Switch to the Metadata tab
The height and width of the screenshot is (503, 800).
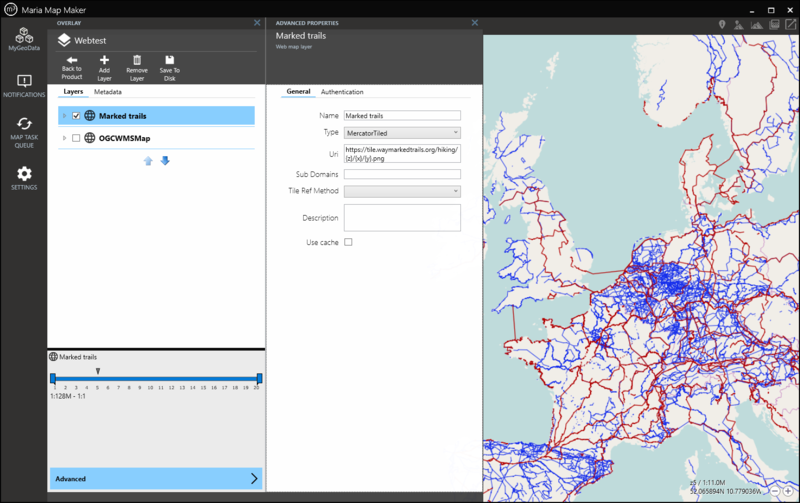click(108, 92)
